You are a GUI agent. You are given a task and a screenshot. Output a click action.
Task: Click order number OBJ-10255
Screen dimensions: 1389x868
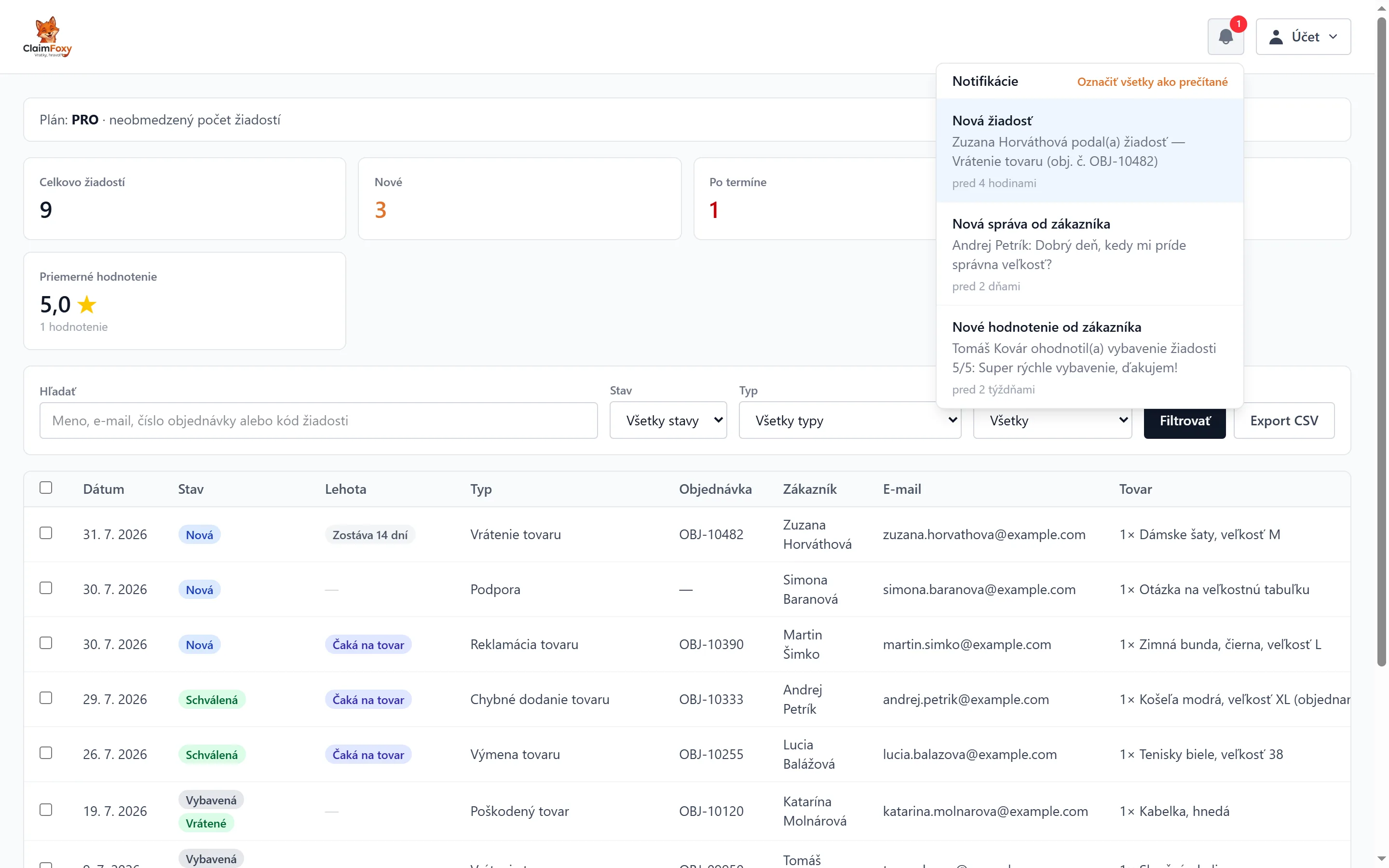point(710,754)
